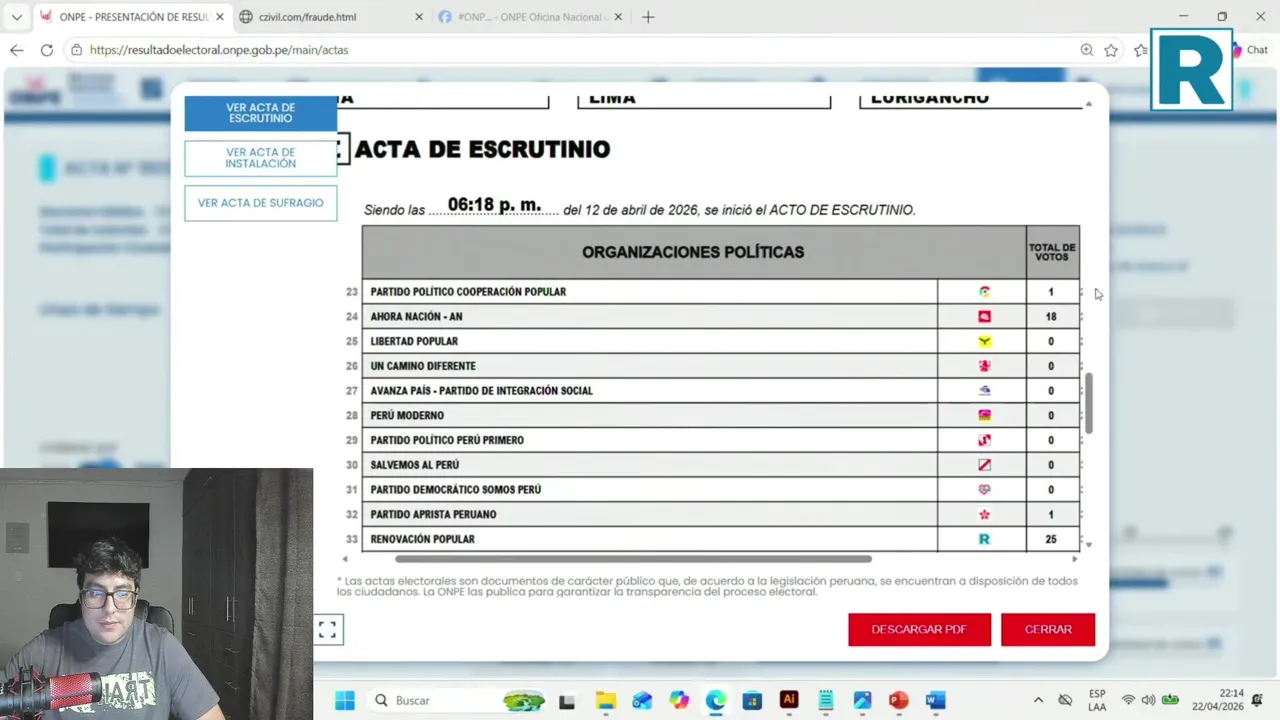Select the AHORA NACIÓN - AN row text
The height and width of the screenshot is (720, 1280).
click(416, 317)
